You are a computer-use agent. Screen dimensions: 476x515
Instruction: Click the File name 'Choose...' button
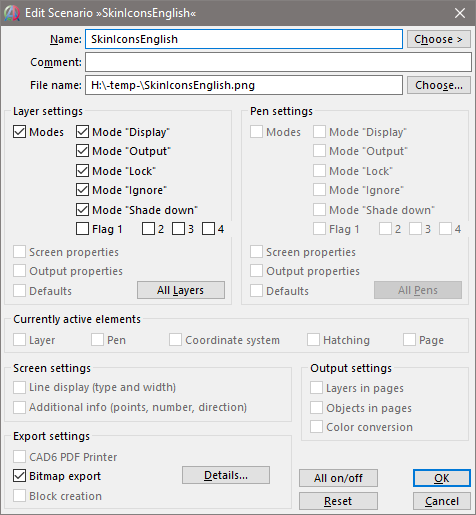[x=439, y=85]
